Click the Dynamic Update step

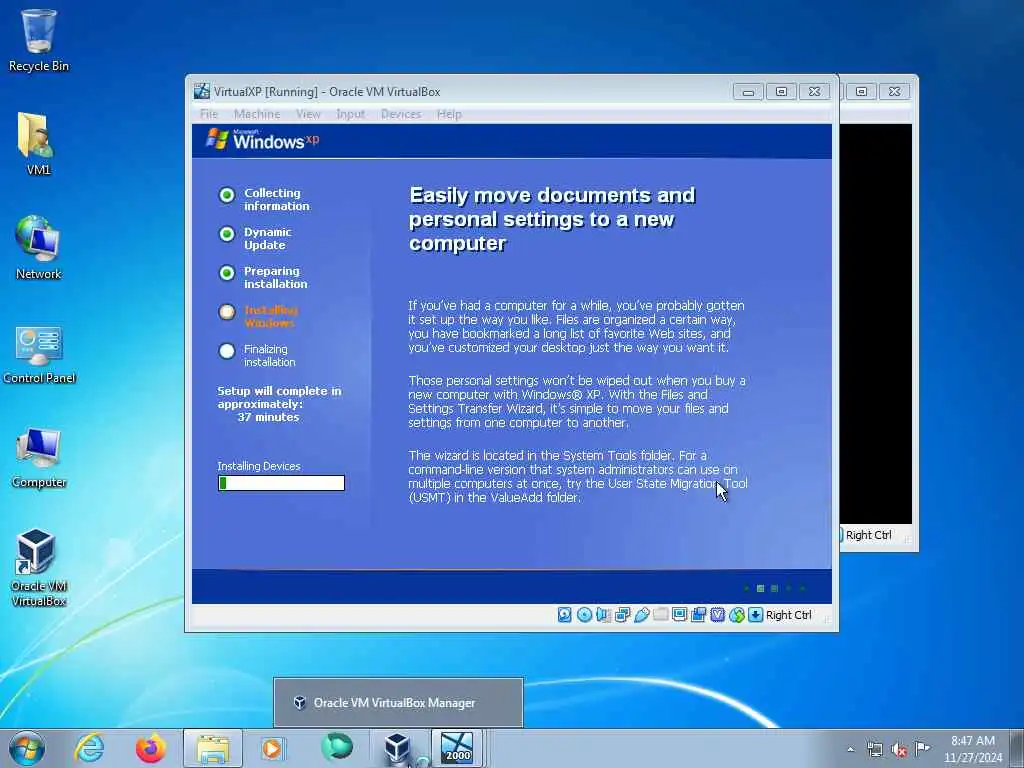click(256, 238)
